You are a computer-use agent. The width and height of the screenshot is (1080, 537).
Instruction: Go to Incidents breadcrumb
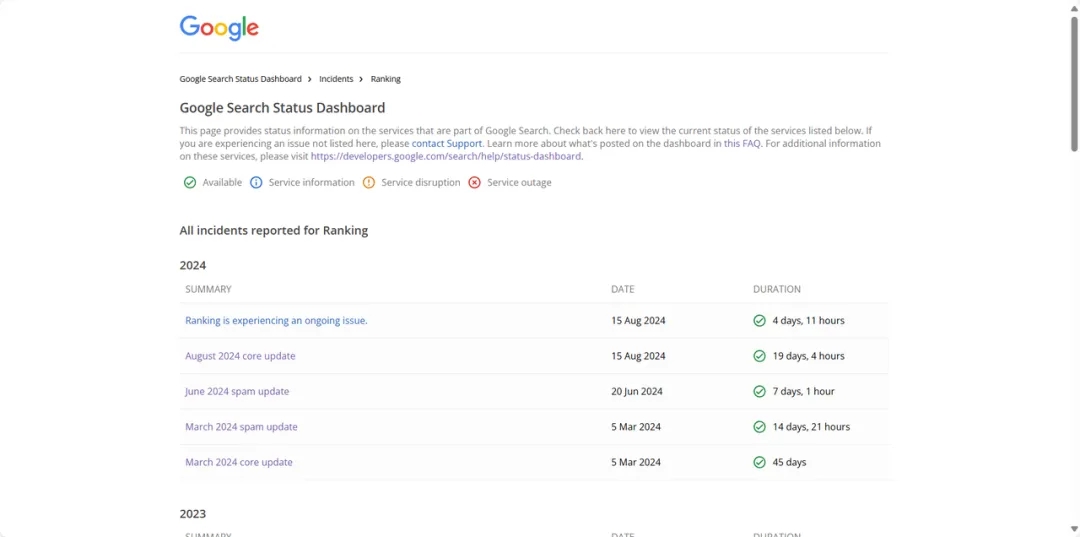pyautogui.click(x=336, y=79)
